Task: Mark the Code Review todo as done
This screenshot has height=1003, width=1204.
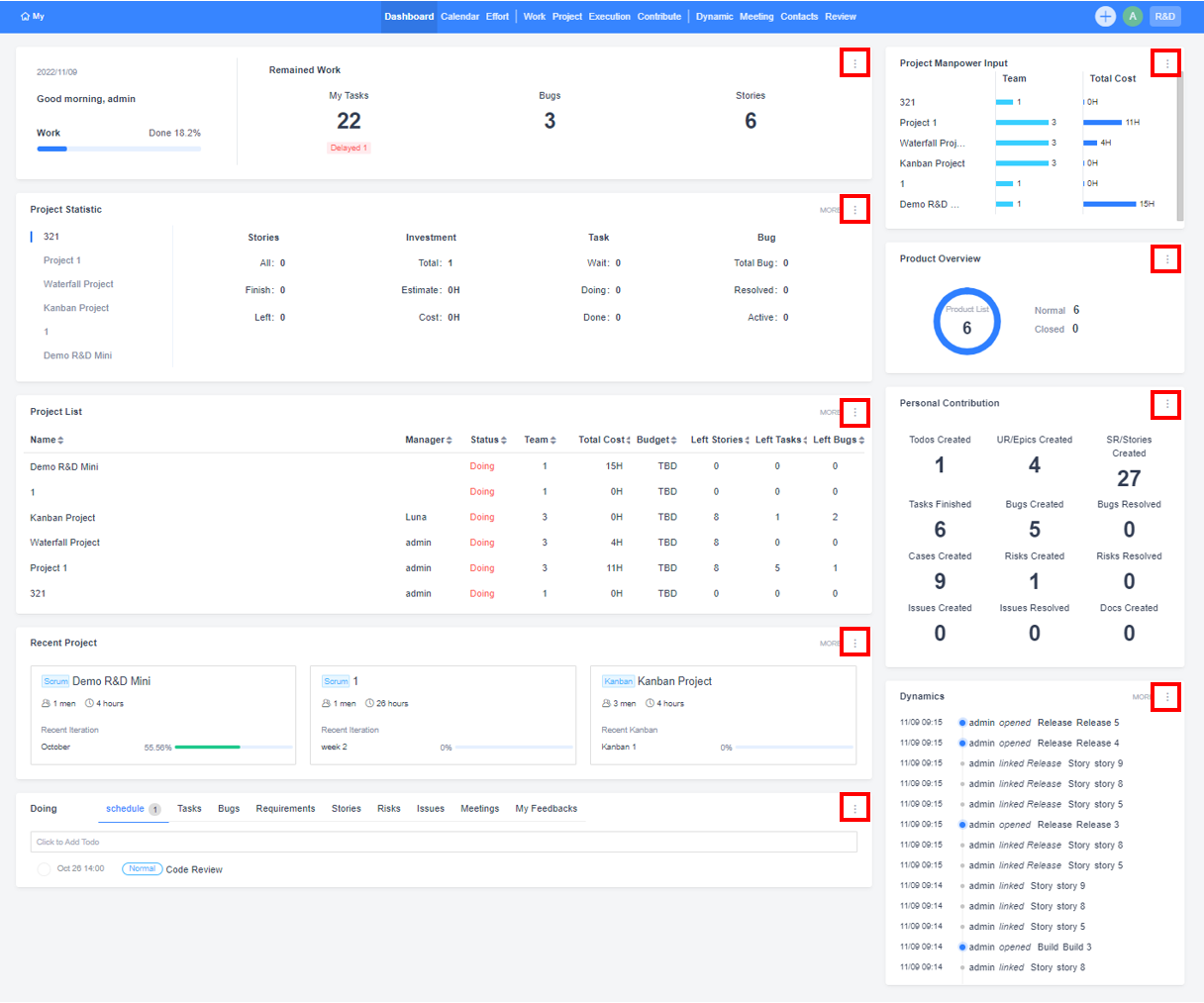Action: [44, 869]
